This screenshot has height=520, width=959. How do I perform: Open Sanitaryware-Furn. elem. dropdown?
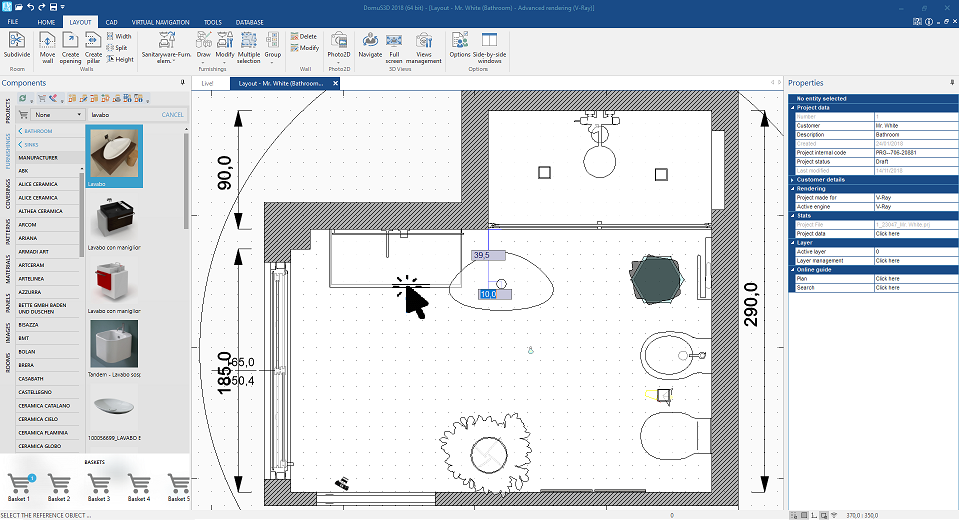point(166,48)
